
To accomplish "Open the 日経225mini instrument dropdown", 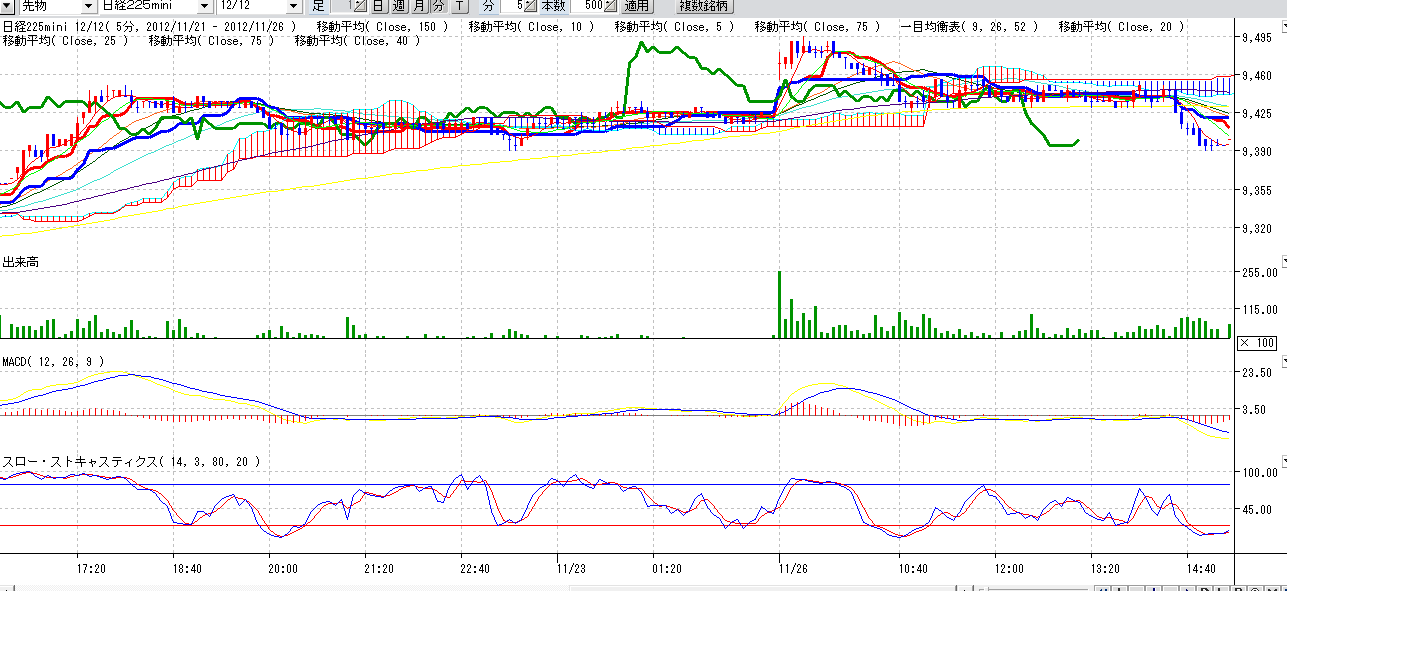I will 205,5.
